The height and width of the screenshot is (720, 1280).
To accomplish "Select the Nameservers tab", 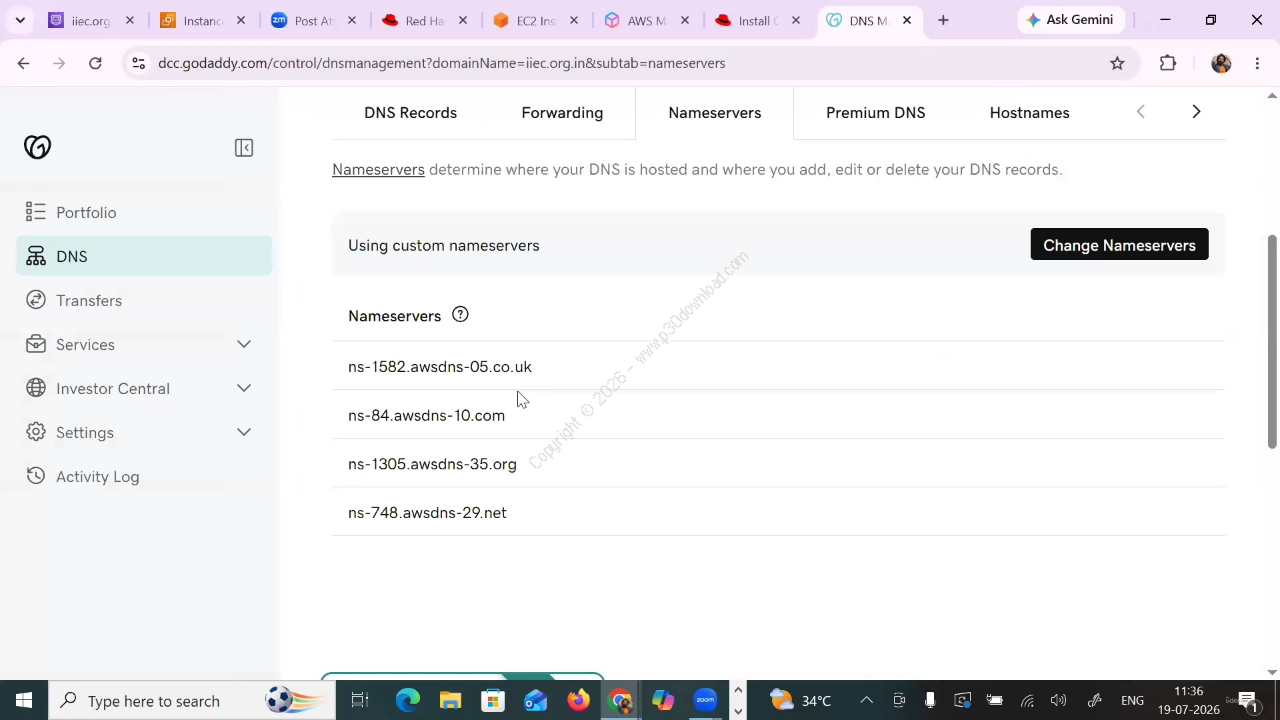I will (x=714, y=113).
